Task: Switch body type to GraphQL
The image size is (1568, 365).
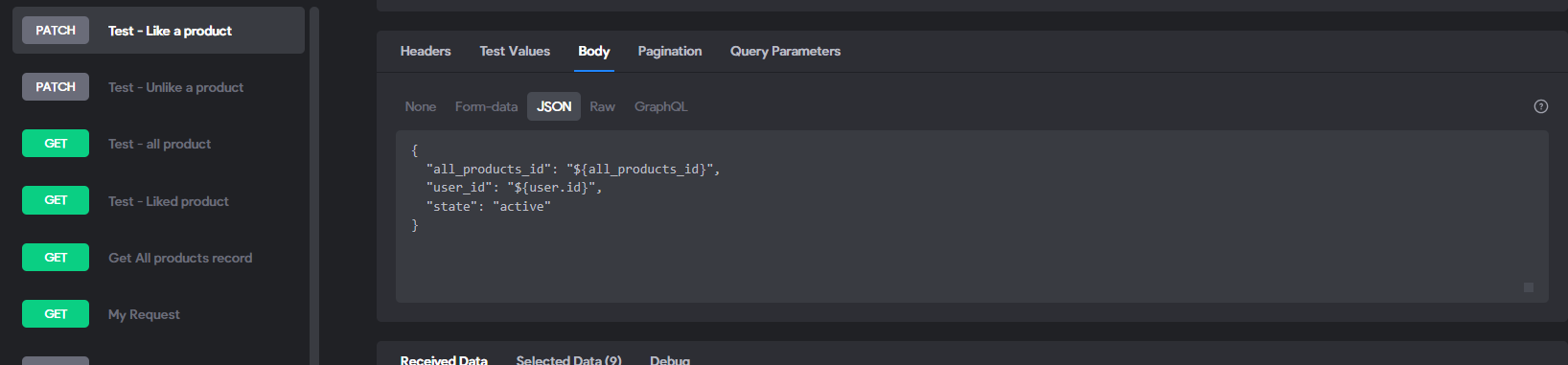Action: click(660, 106)
